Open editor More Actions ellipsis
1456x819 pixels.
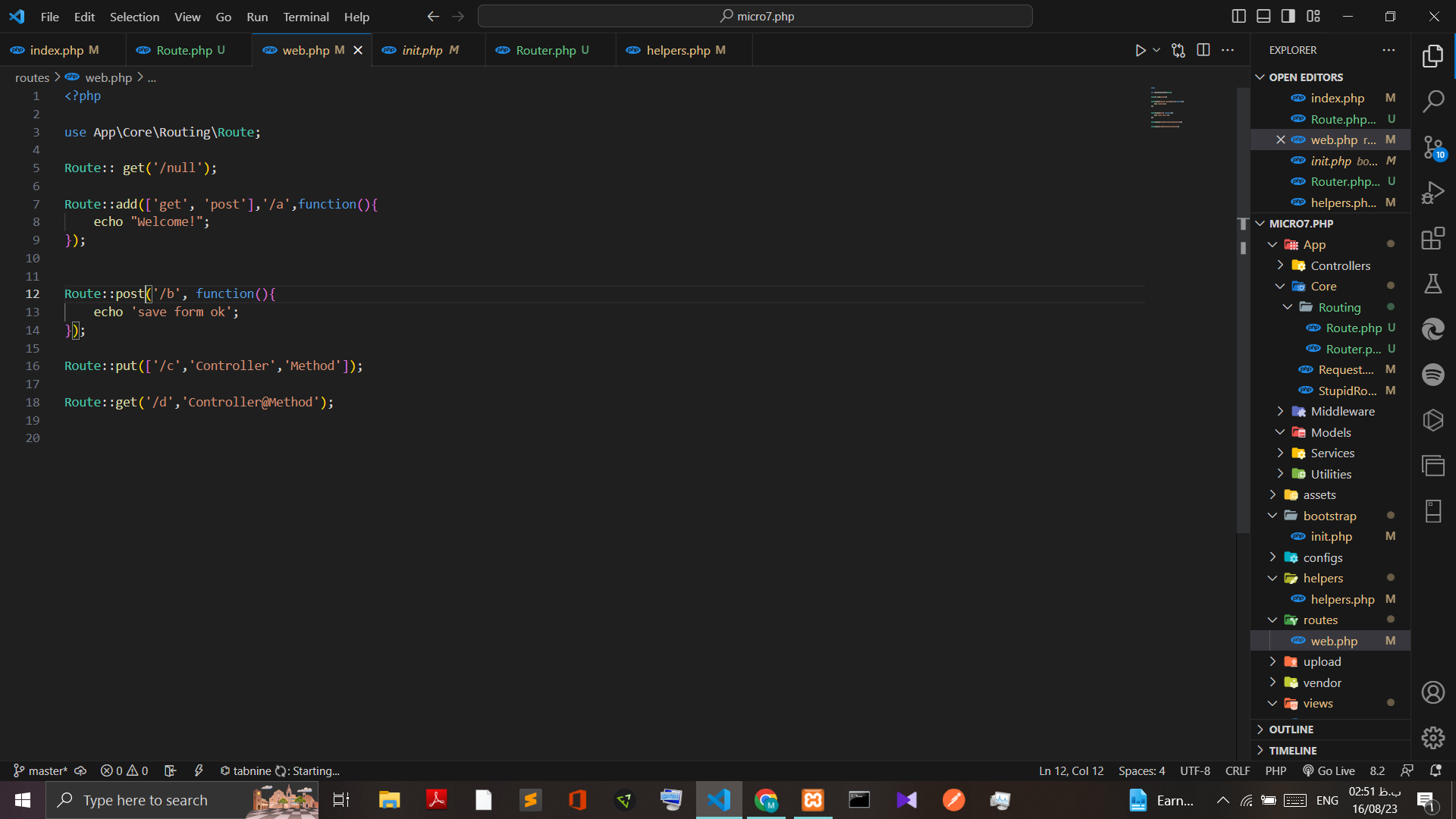coord(1228,50)
